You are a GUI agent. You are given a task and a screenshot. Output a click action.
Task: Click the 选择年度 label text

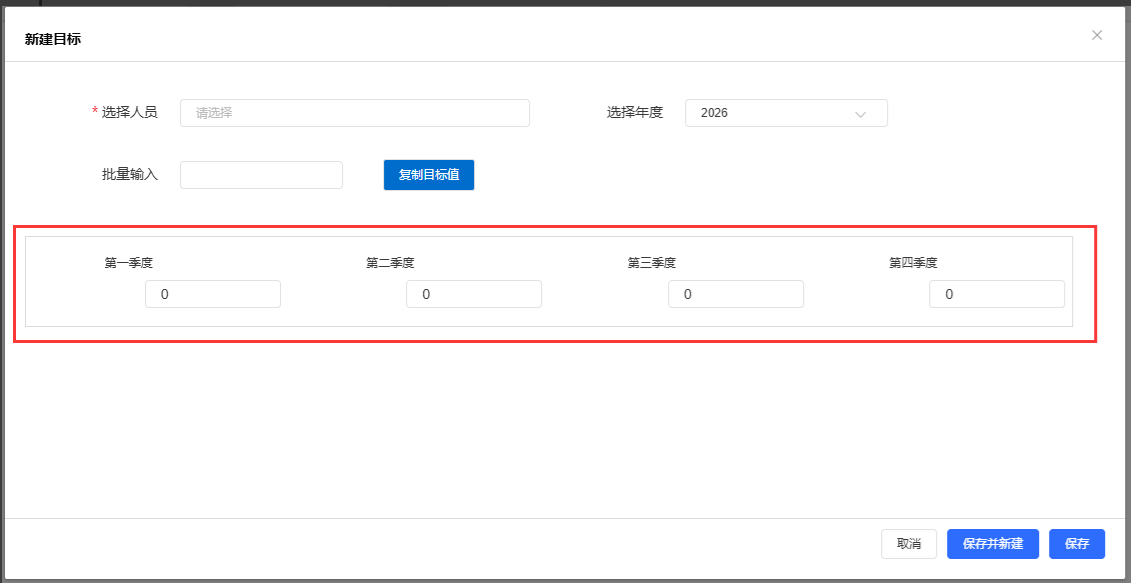634,113
